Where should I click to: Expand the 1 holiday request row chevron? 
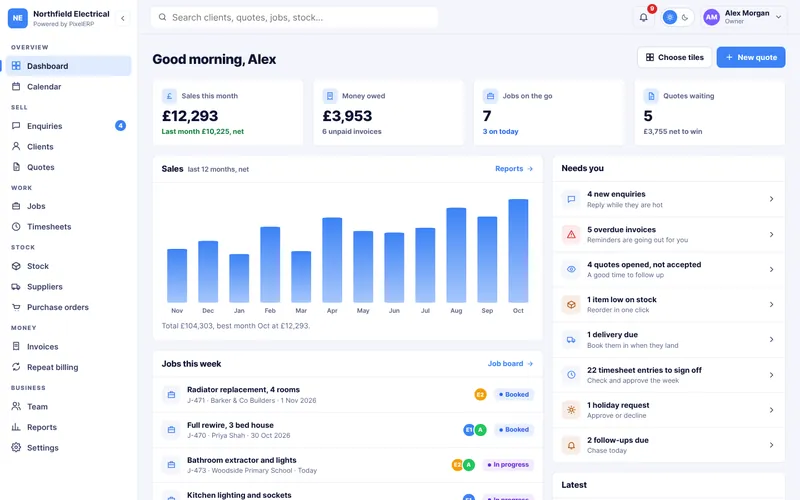(x=771, y=410)
